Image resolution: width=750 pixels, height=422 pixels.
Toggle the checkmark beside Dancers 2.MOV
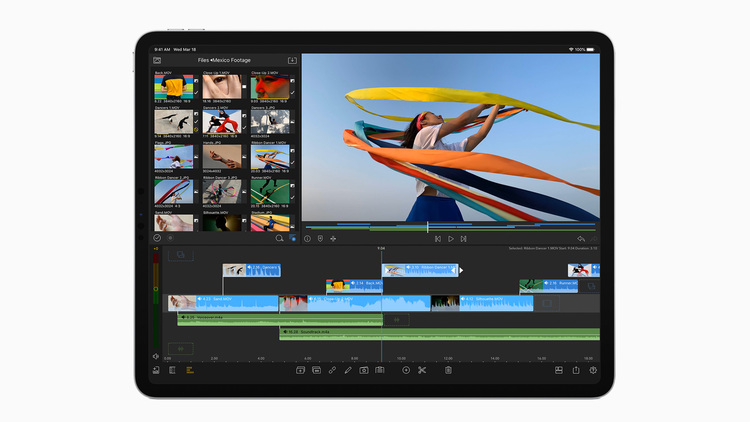click(x=244, y=128)
